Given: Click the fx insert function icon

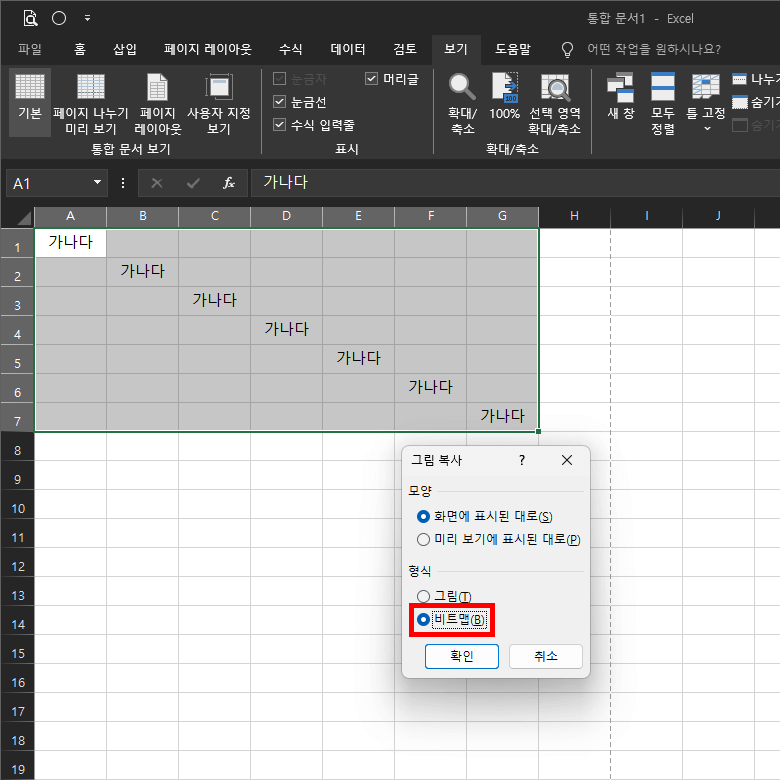Looking at the screenshot, I should point(229,183).
